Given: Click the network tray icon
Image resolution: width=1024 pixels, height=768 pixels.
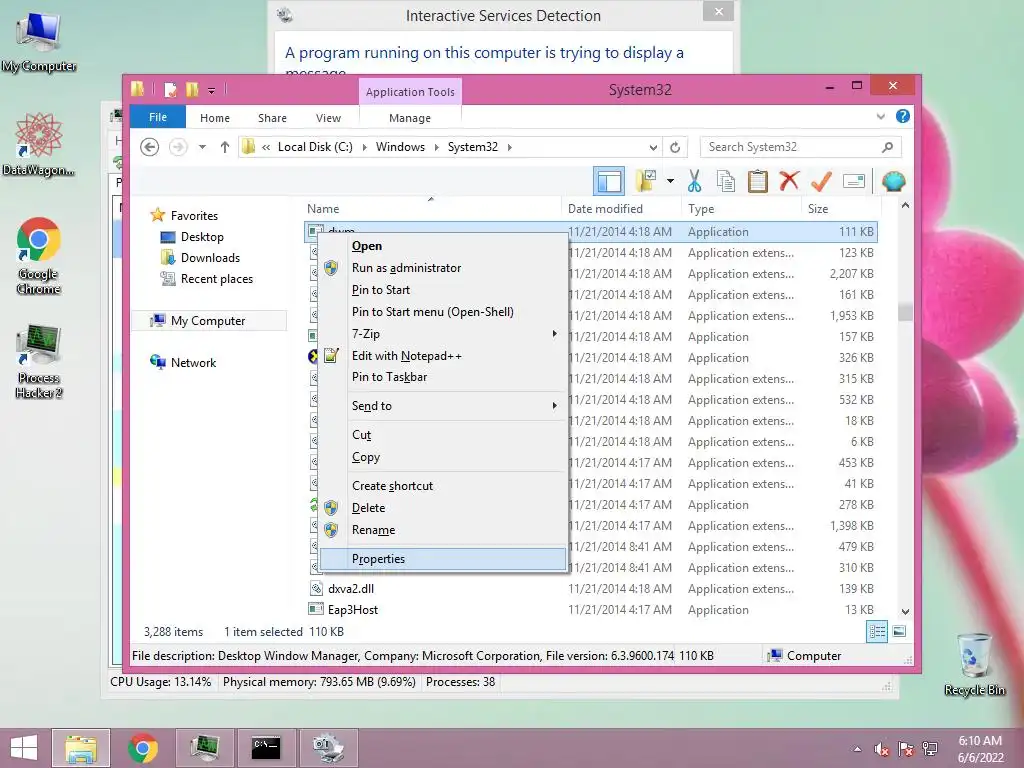Looking at the screenshot, I should coord(930,749).
